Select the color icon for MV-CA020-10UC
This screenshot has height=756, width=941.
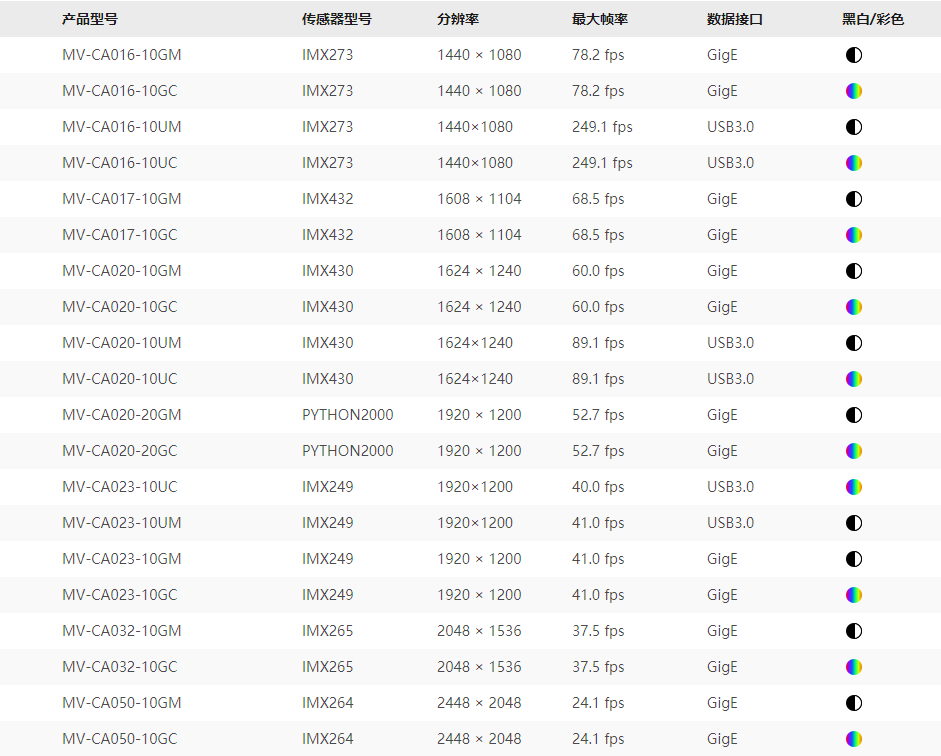tap(853, 379)
